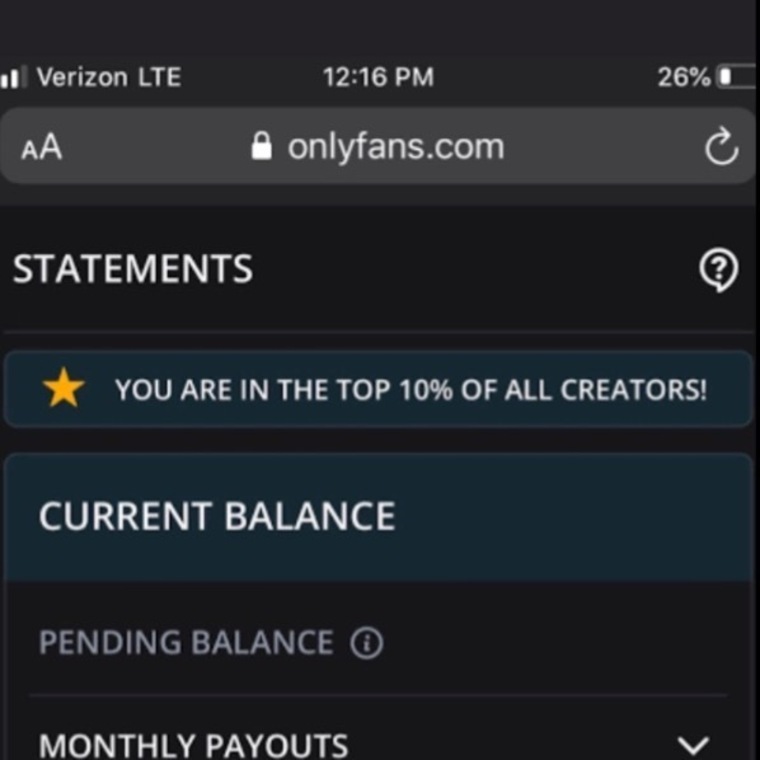Open the AA text size menu

41,148
